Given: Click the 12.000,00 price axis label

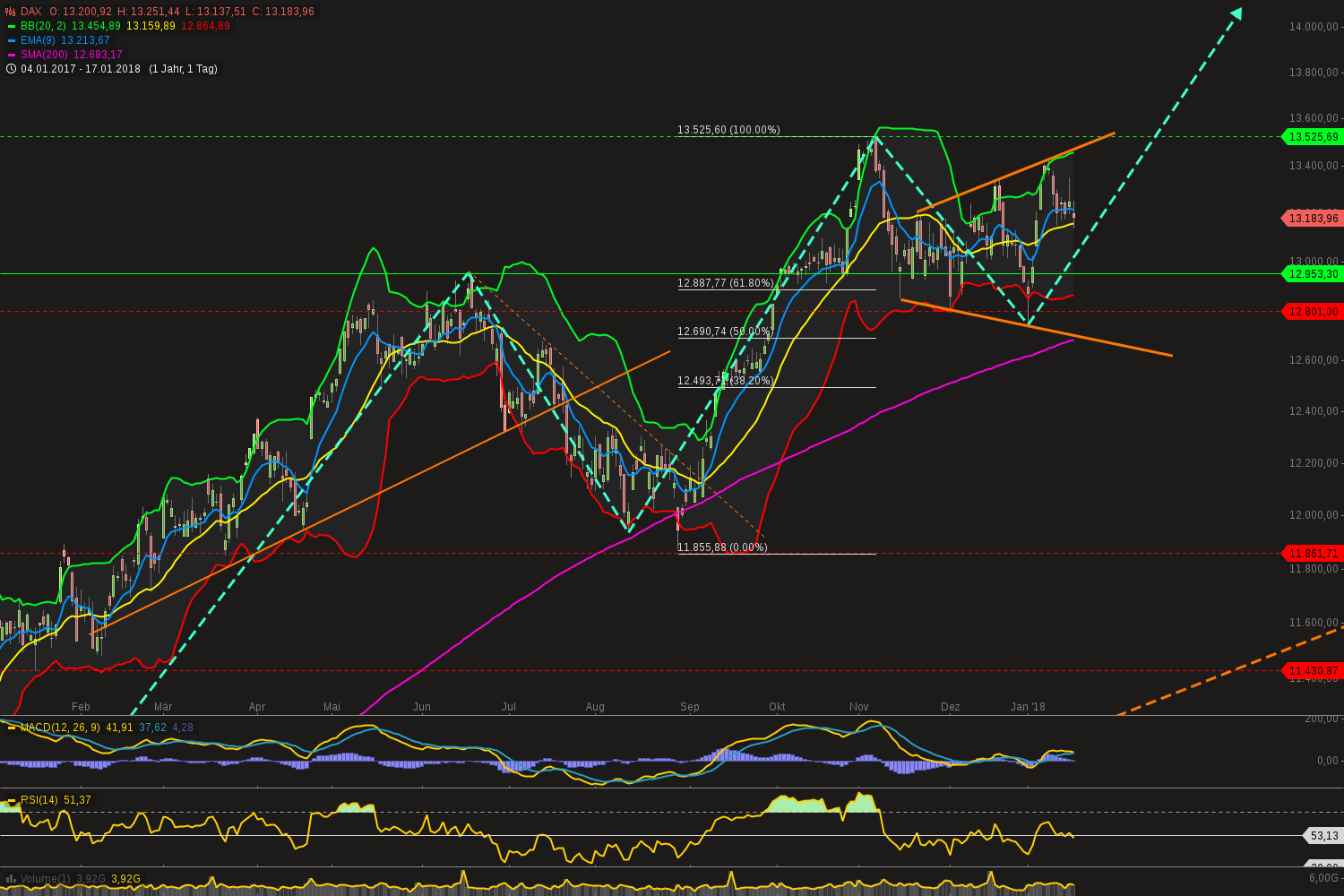Looking at the screenshot, I should 1314,515.
